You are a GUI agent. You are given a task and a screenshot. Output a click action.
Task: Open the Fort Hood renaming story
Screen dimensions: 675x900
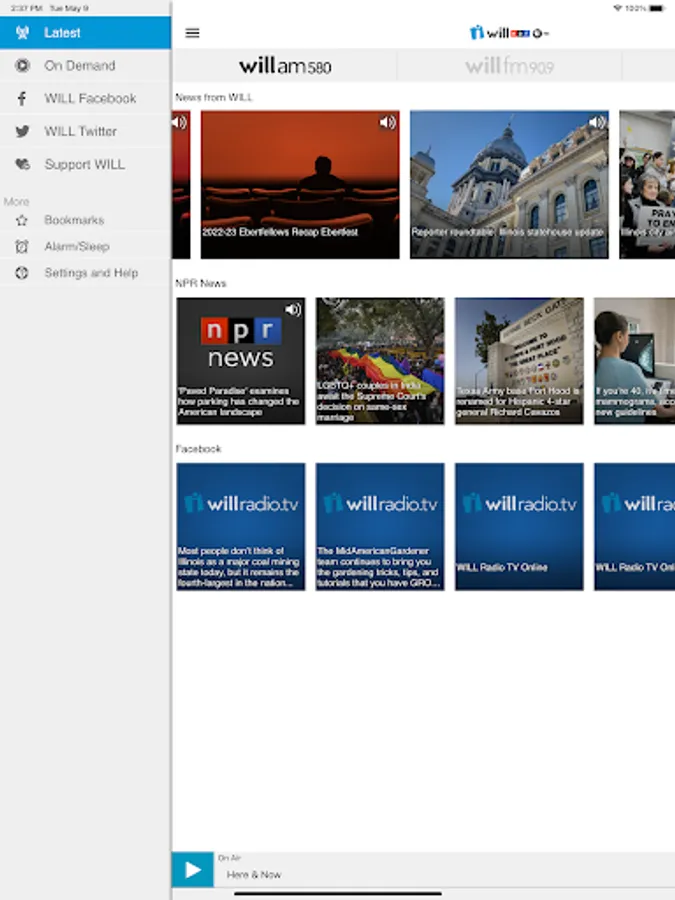pyautogui.click(x=519, y=361)
